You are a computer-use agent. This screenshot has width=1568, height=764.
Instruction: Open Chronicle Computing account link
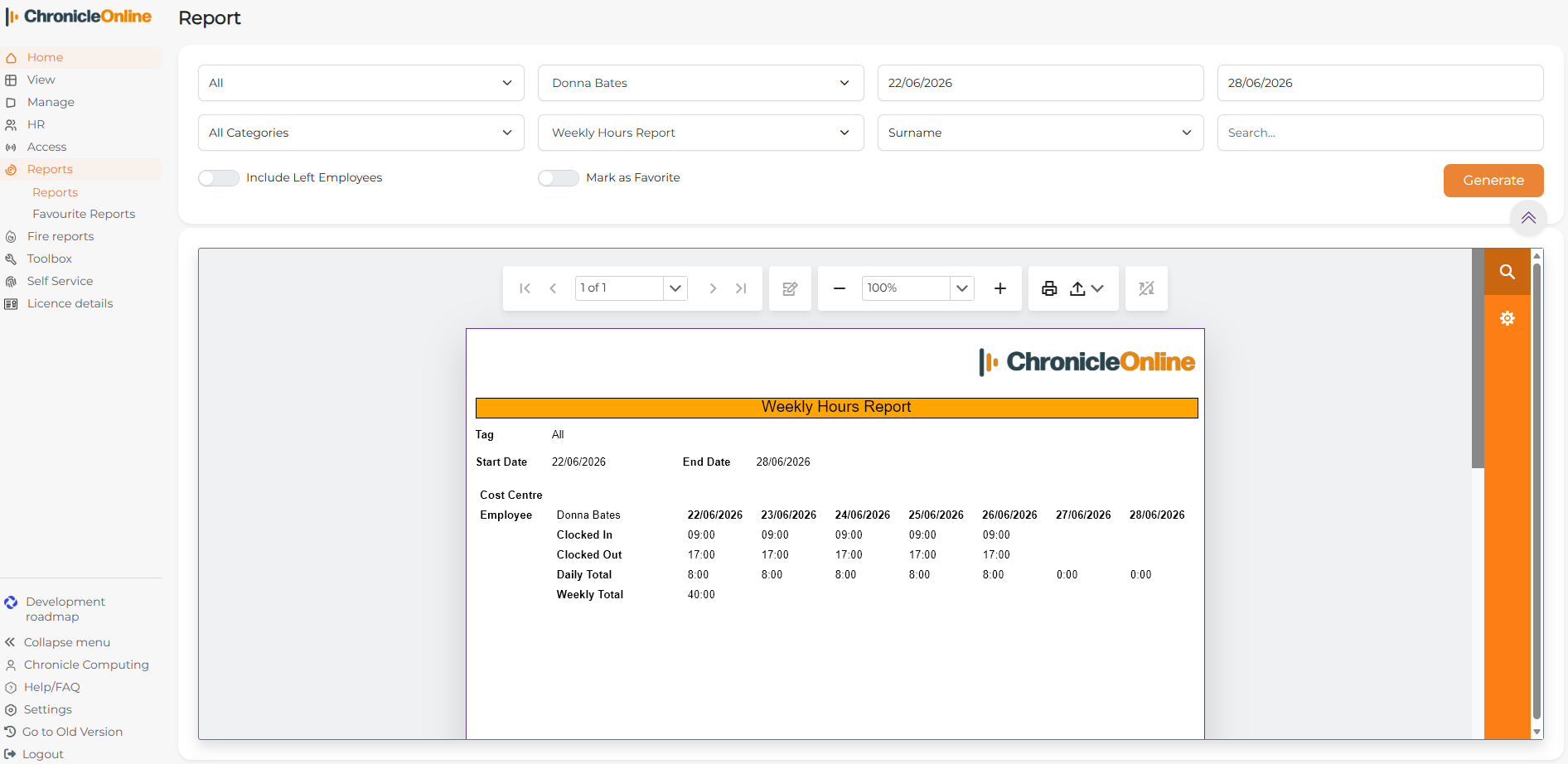click(77, 665)
